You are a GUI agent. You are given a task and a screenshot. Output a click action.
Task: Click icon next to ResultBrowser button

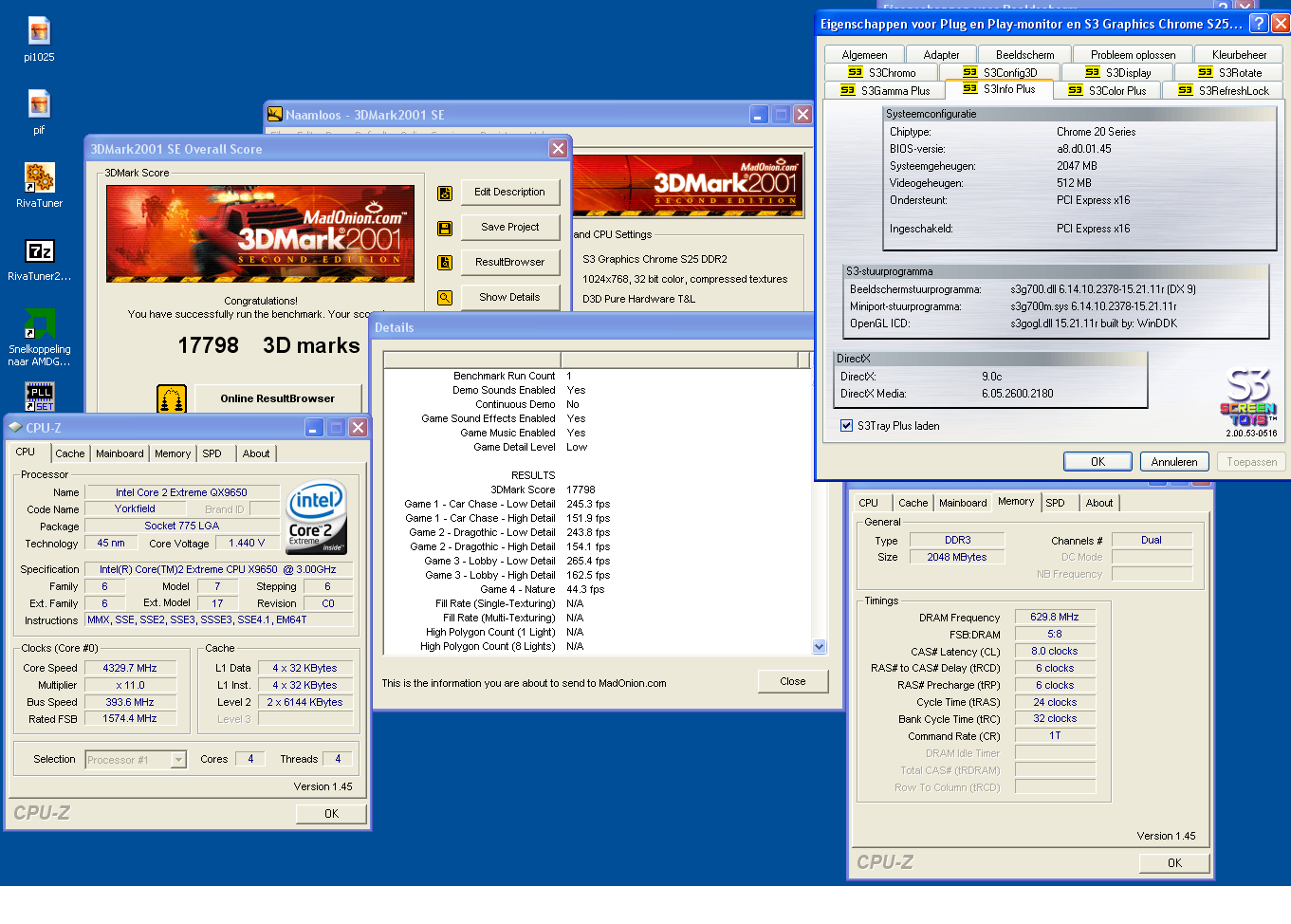[444, 263]
